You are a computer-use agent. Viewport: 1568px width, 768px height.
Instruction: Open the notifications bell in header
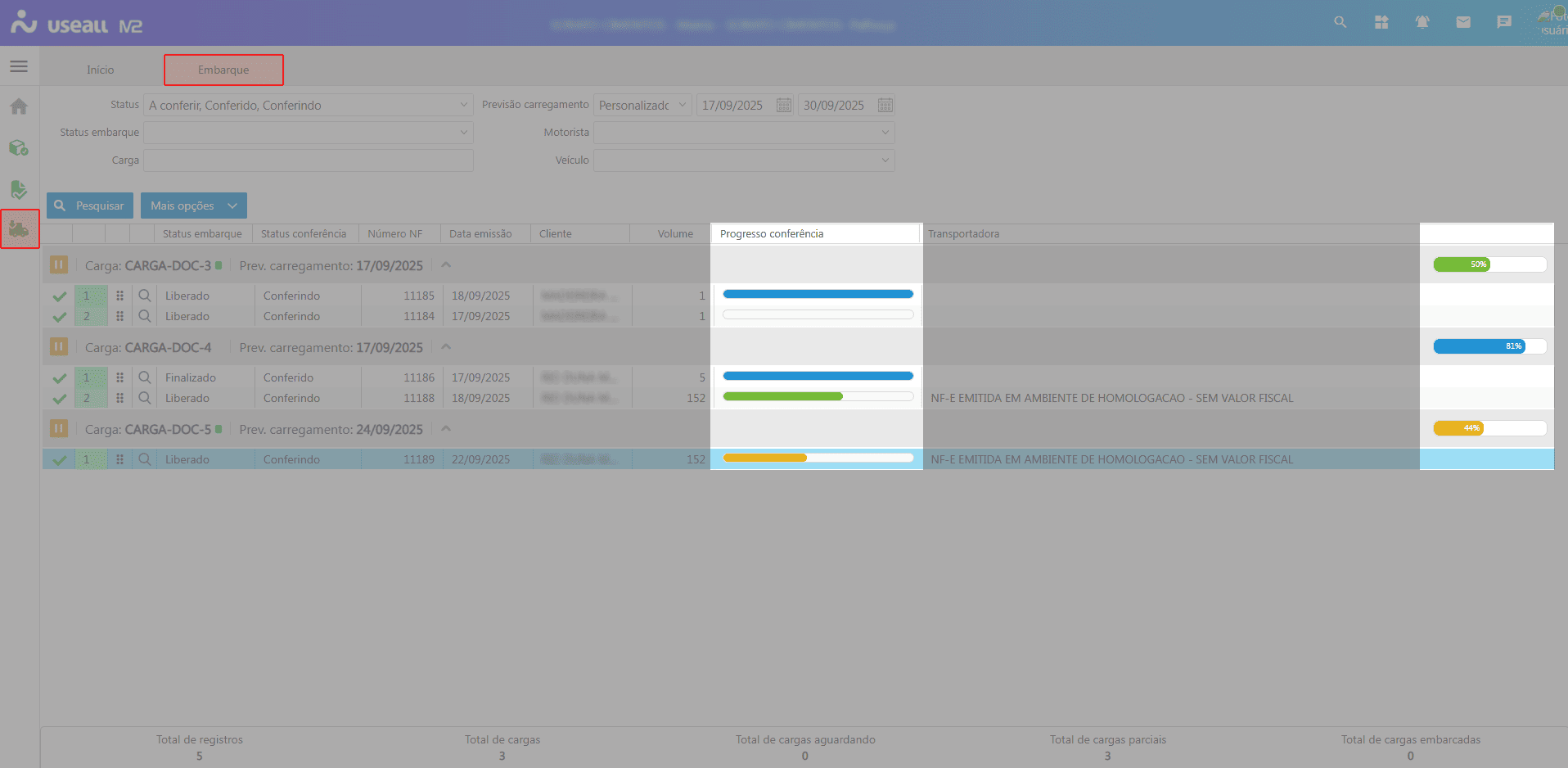(1422, 22)
